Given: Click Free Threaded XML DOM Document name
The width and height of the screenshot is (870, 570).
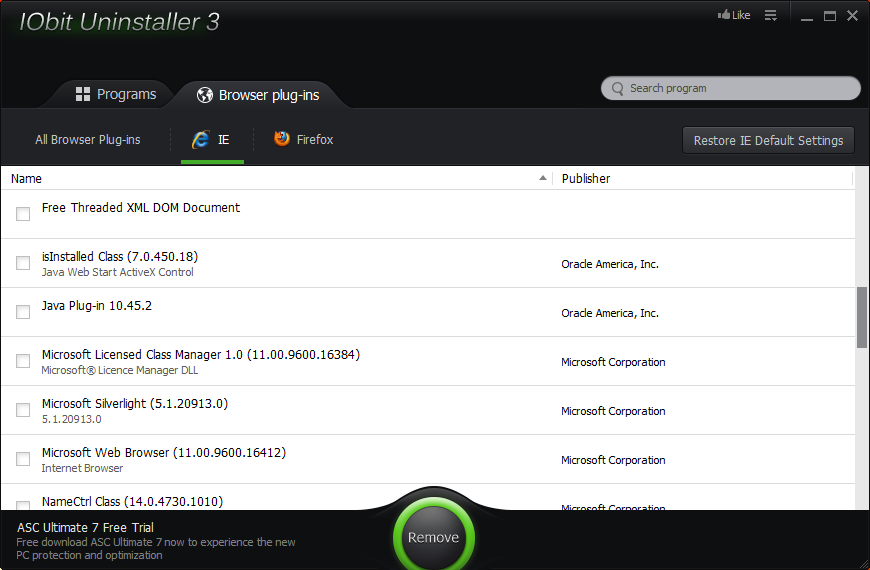Looking at the screenshot, I should point(141,208).
